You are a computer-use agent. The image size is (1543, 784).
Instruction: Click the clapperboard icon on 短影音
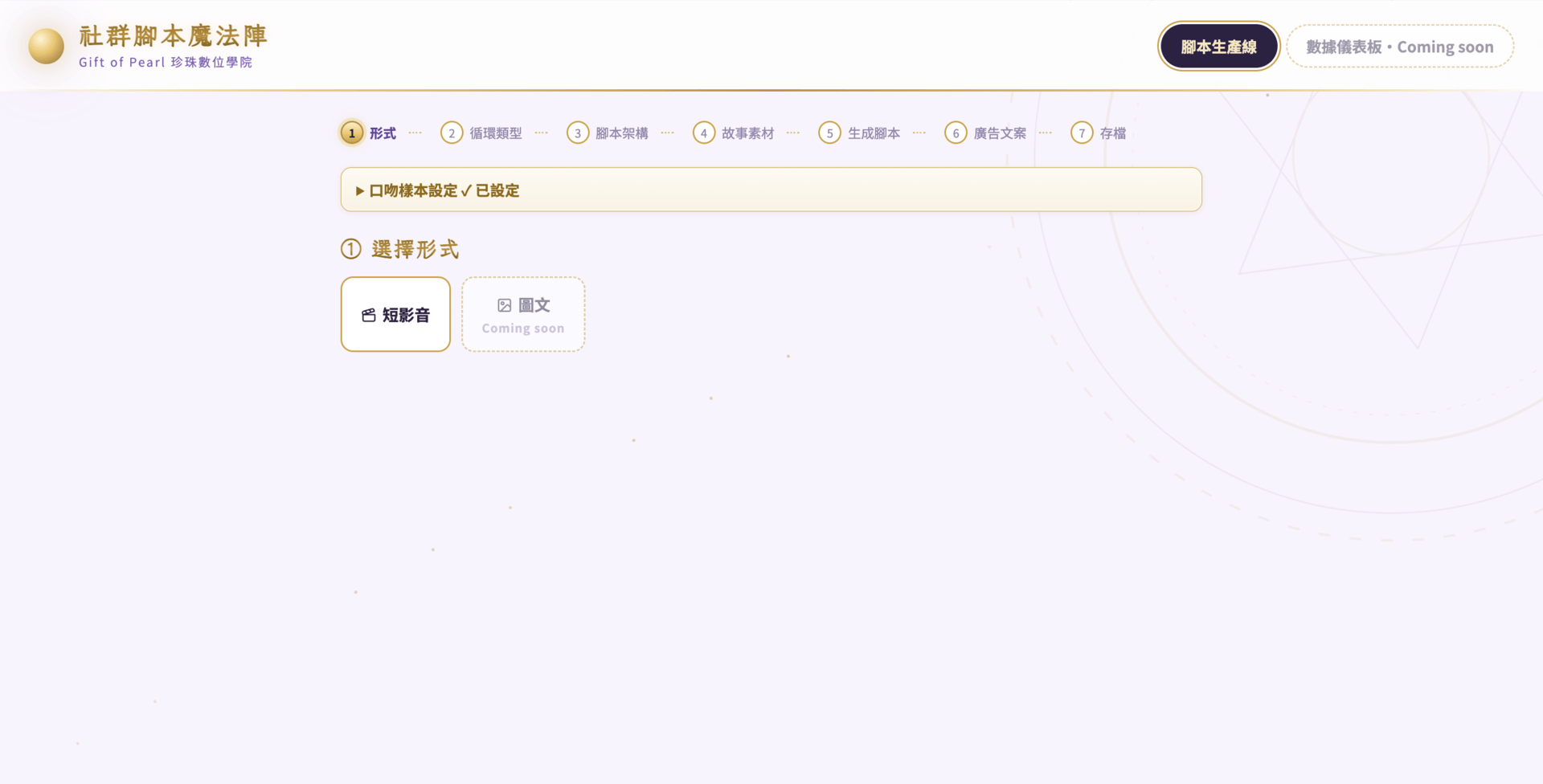[369, 315]
